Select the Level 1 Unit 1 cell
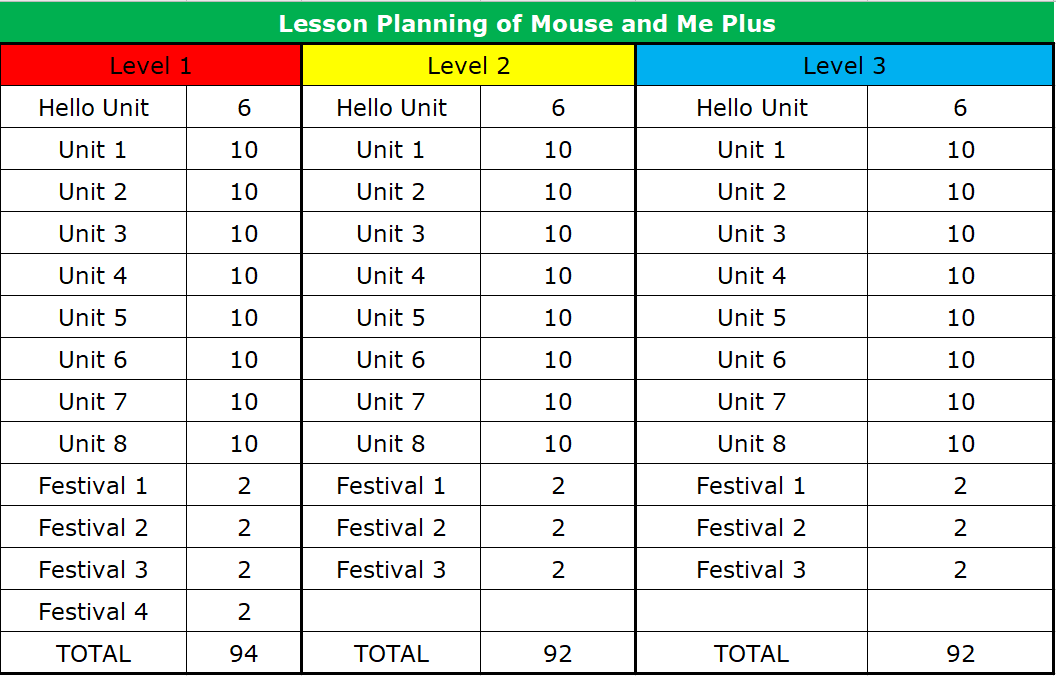 (x=94, y=149)
